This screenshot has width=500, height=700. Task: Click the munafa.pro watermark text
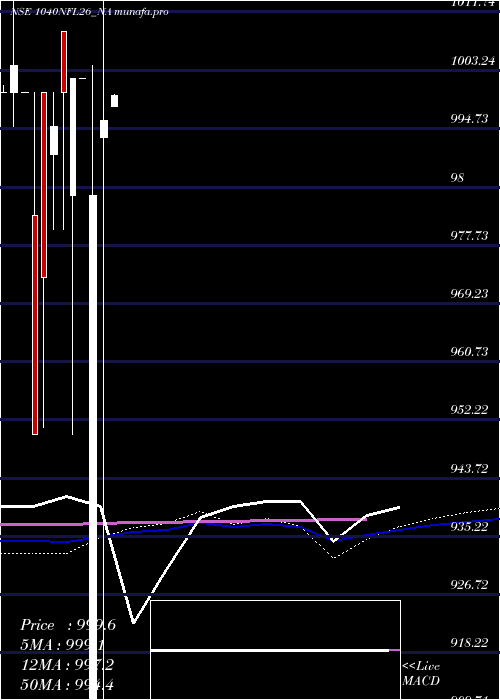pyautogui.click(x=141, y=12)
